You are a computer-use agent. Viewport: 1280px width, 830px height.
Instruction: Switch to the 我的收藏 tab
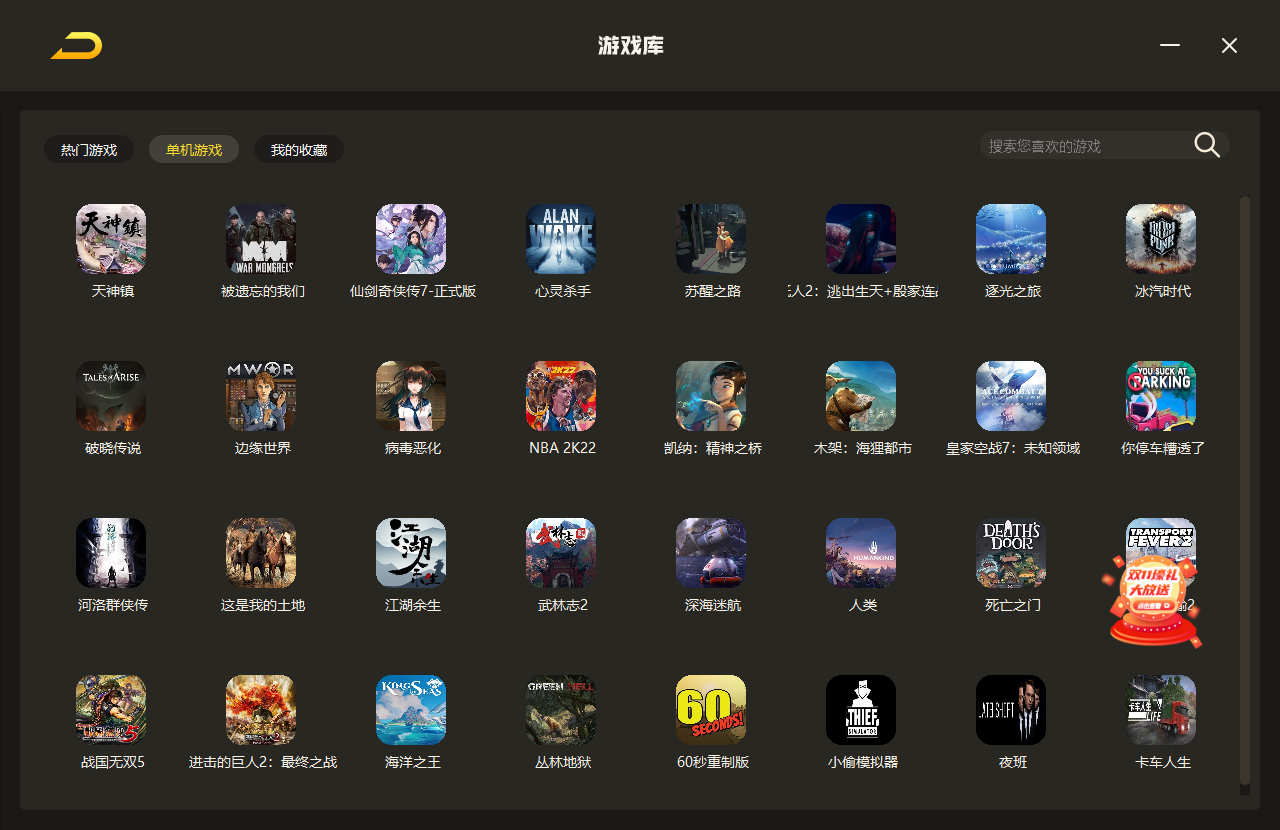click(x=299, y=150)
